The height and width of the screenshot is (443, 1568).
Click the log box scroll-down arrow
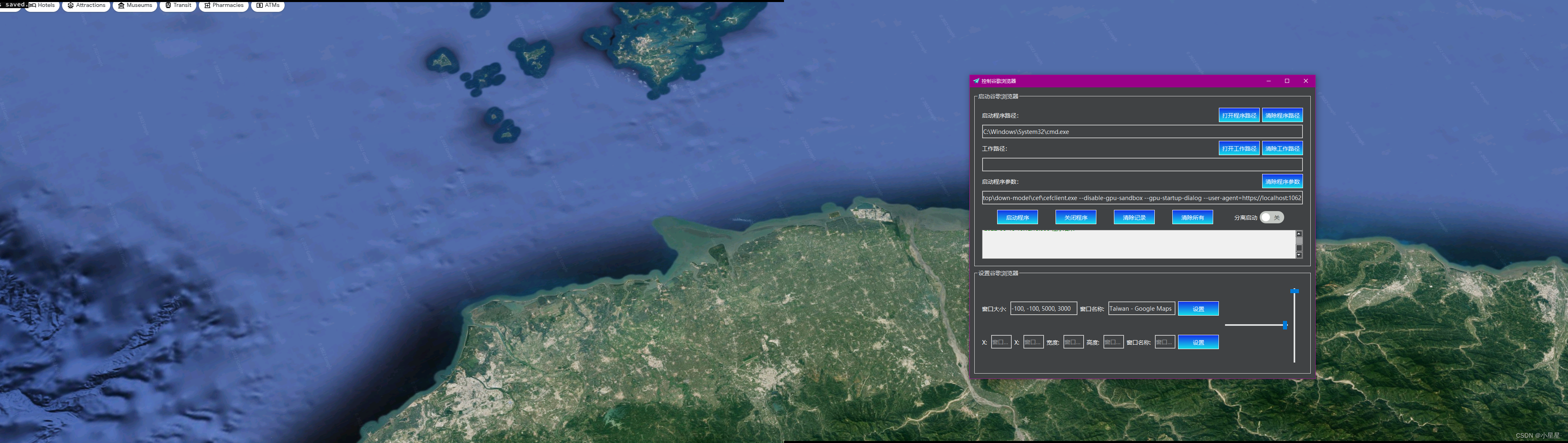point(1299,256)
